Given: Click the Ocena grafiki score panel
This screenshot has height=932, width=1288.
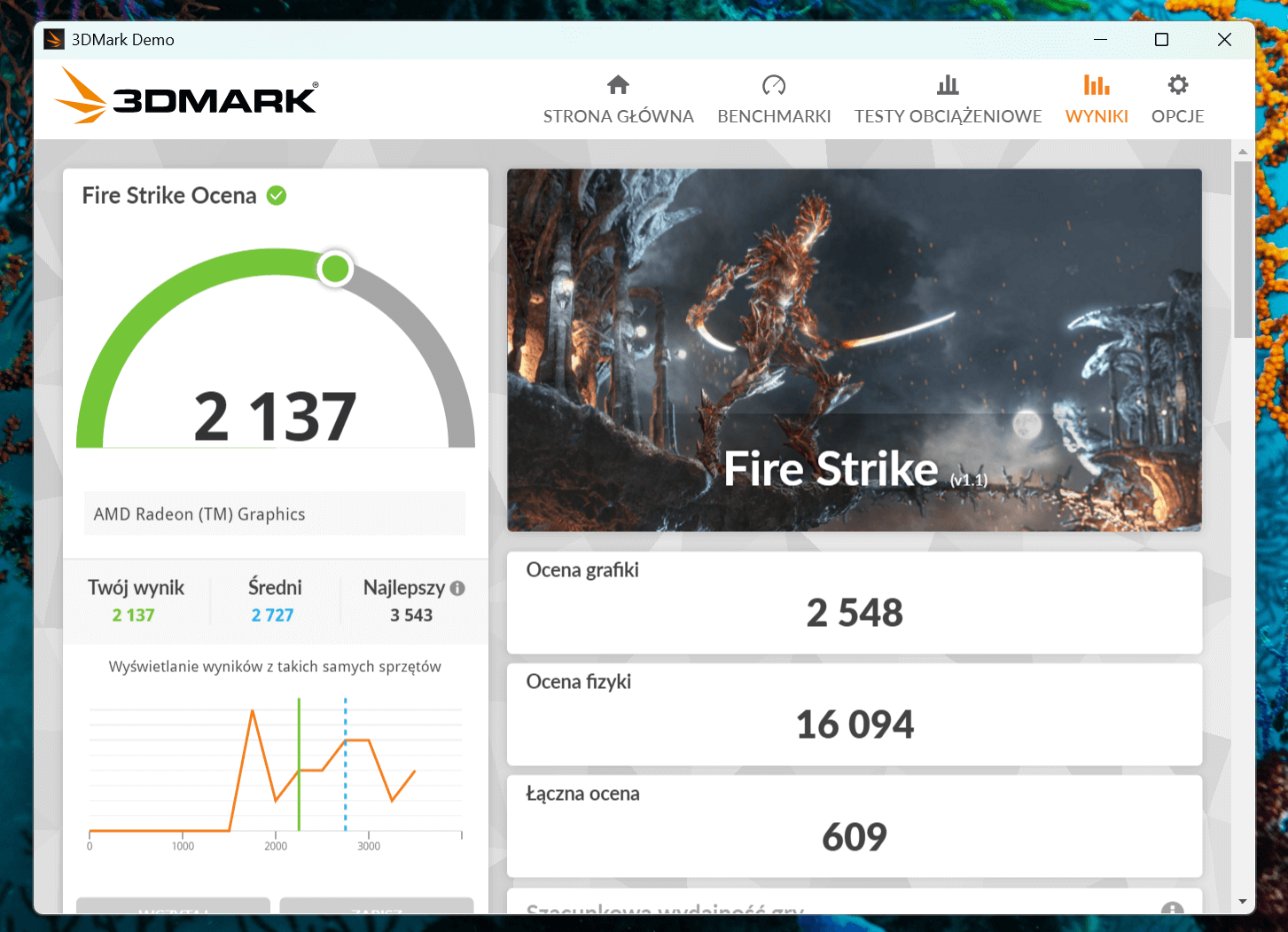Looking at the screenshot, I should coord(854,603).
